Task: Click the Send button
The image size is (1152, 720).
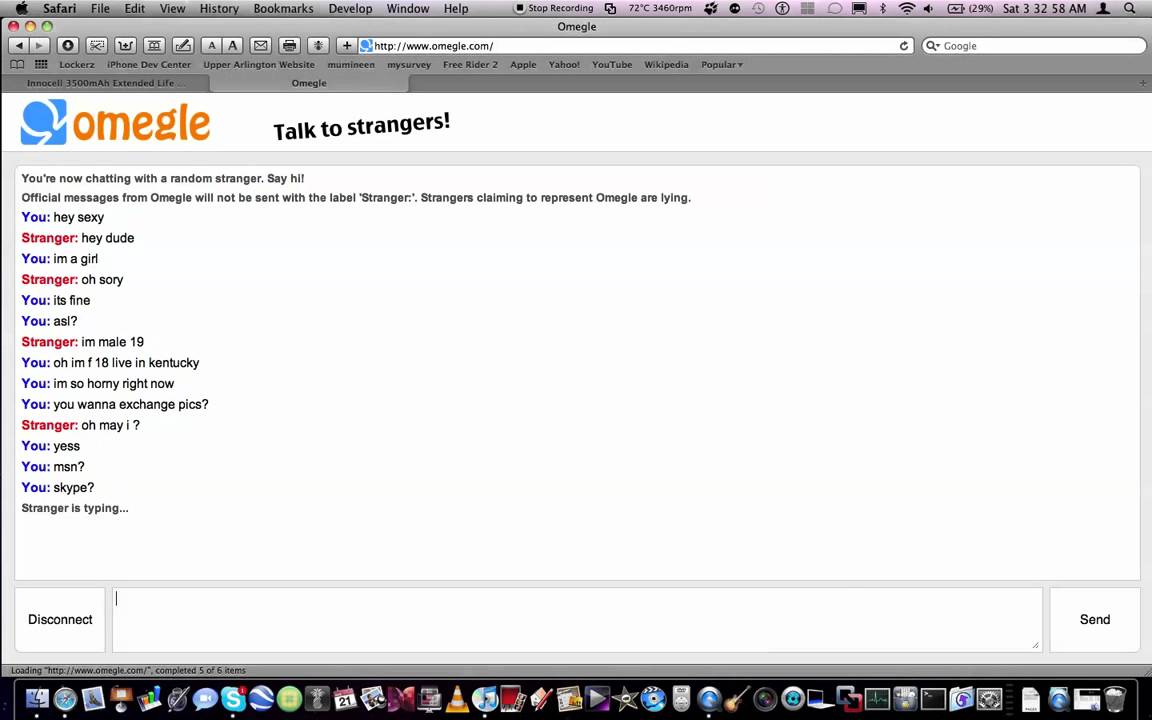Action: click(1095, 619)
